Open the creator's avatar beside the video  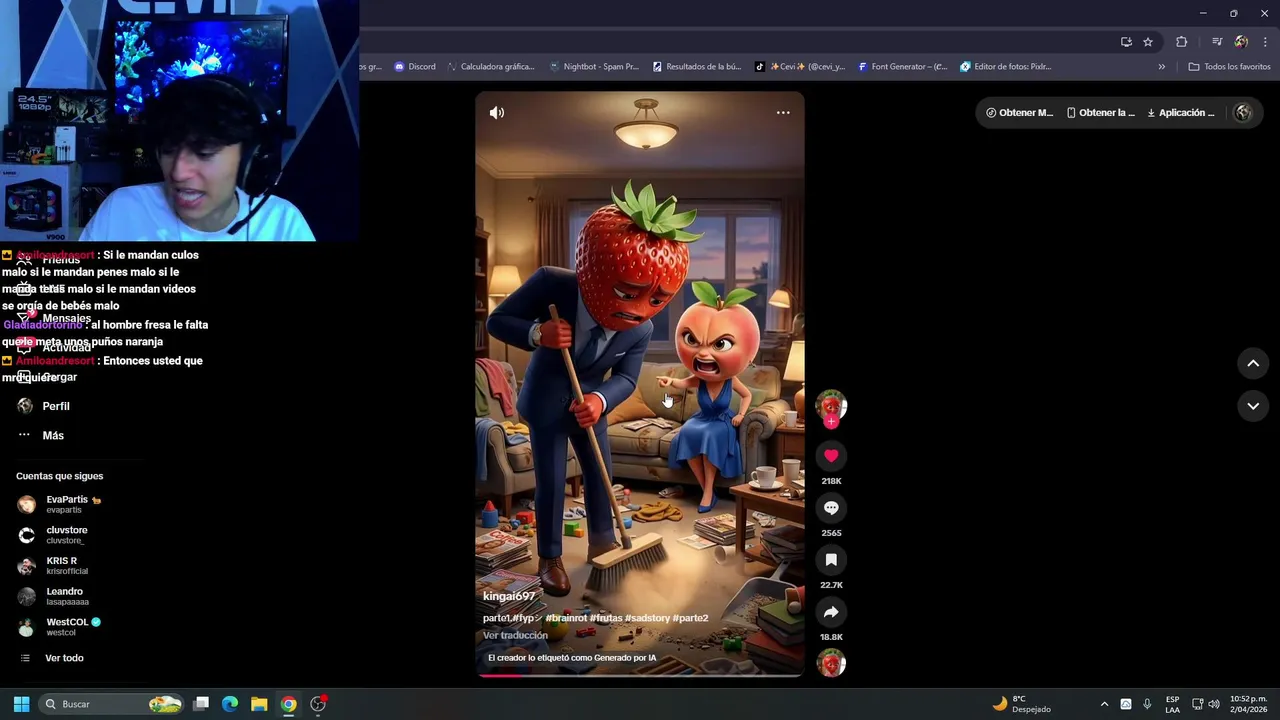point(831,404)
